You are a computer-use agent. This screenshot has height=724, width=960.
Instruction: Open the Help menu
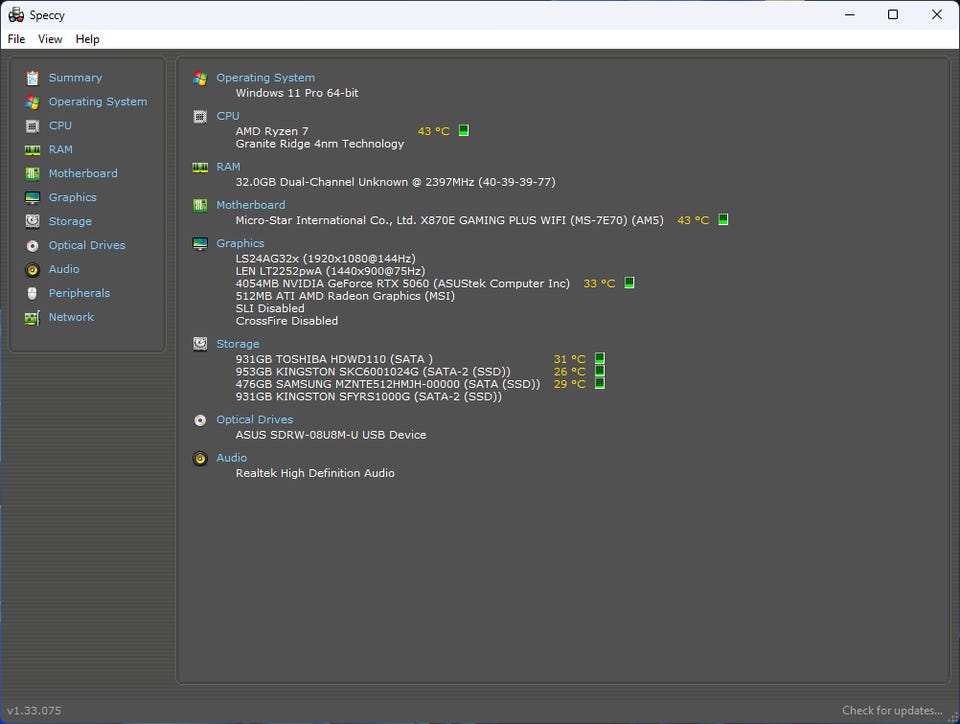tap(88, 39)
